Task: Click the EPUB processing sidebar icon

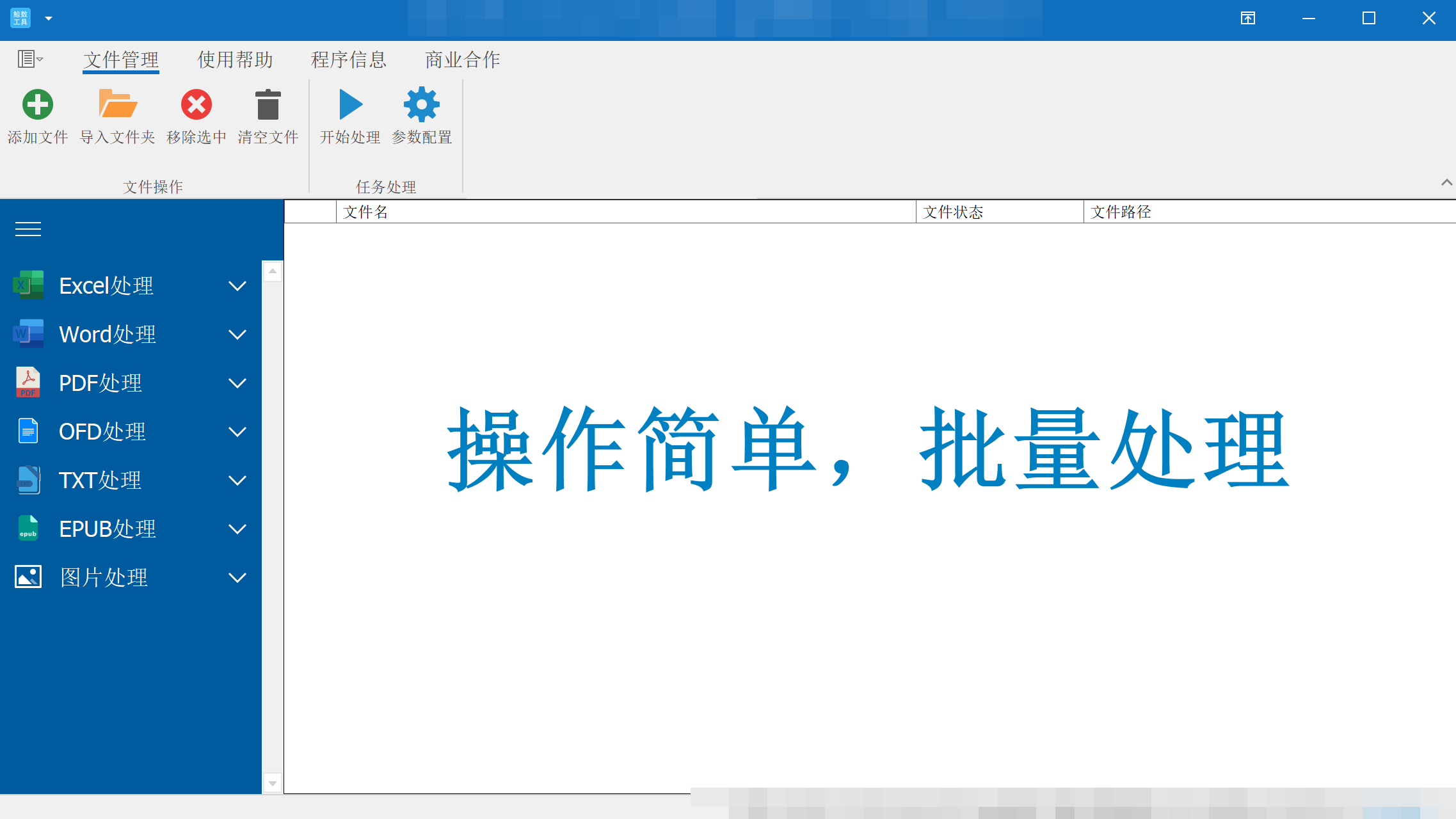Action: pyautogui.click(x=28, y=529)
